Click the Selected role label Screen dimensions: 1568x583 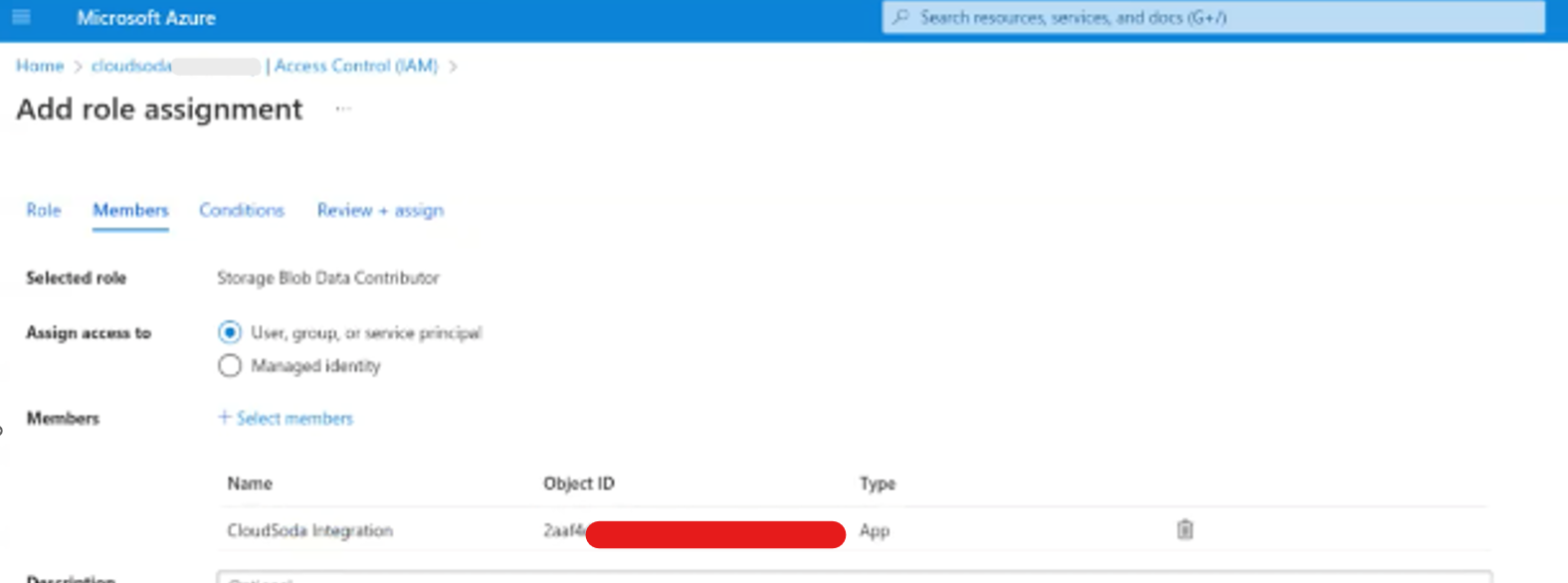[76, 278]
